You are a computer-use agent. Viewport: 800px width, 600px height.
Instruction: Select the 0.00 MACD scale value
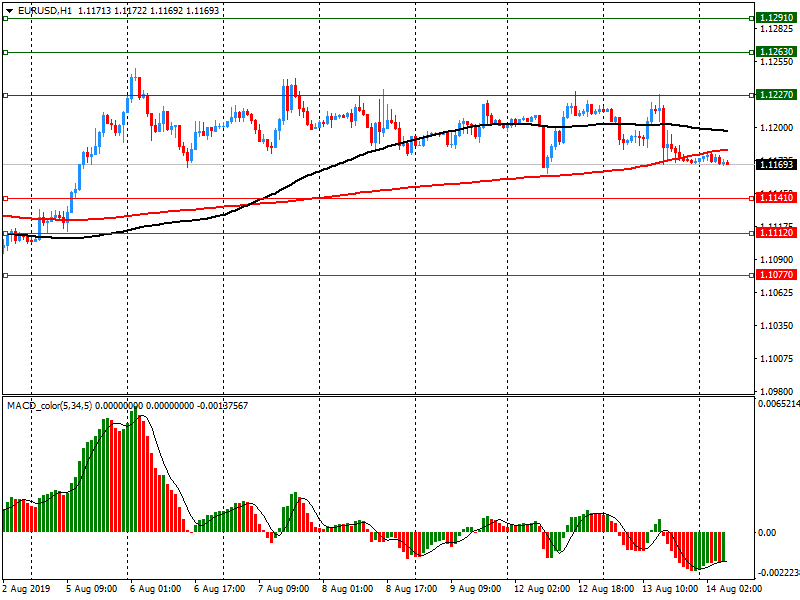767,533
